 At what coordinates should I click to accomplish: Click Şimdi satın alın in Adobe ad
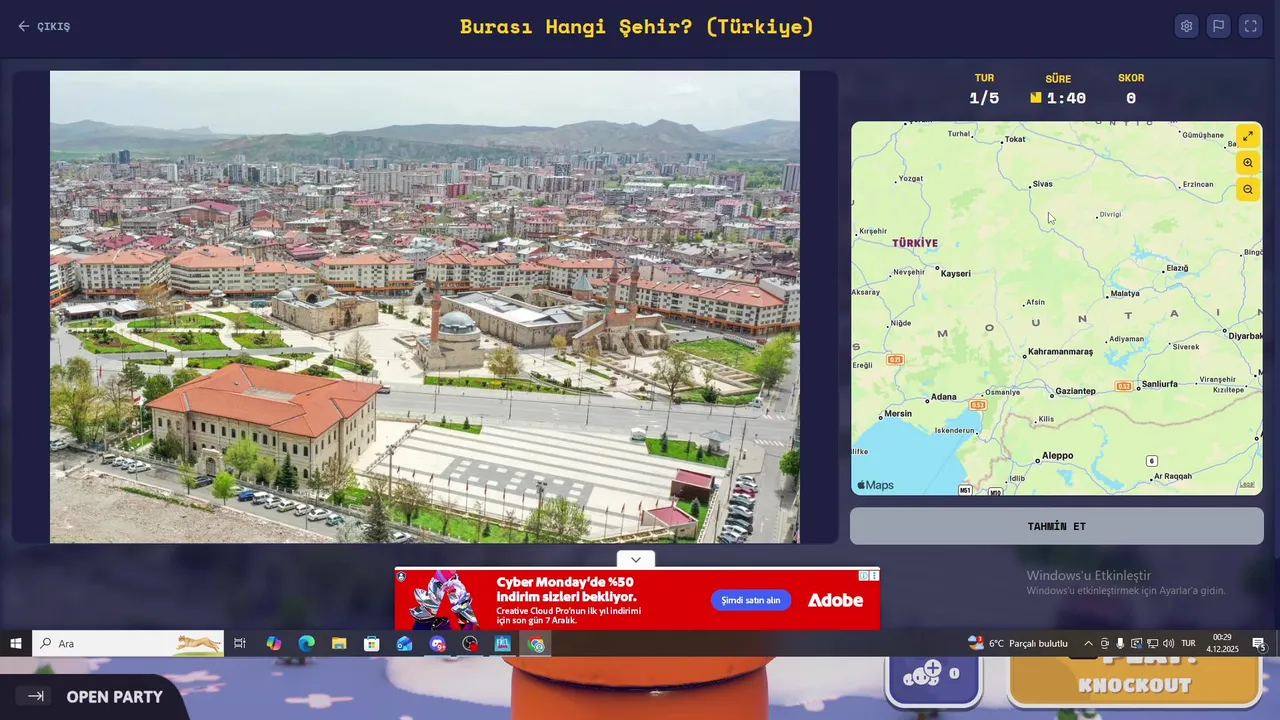pos(751,600)
